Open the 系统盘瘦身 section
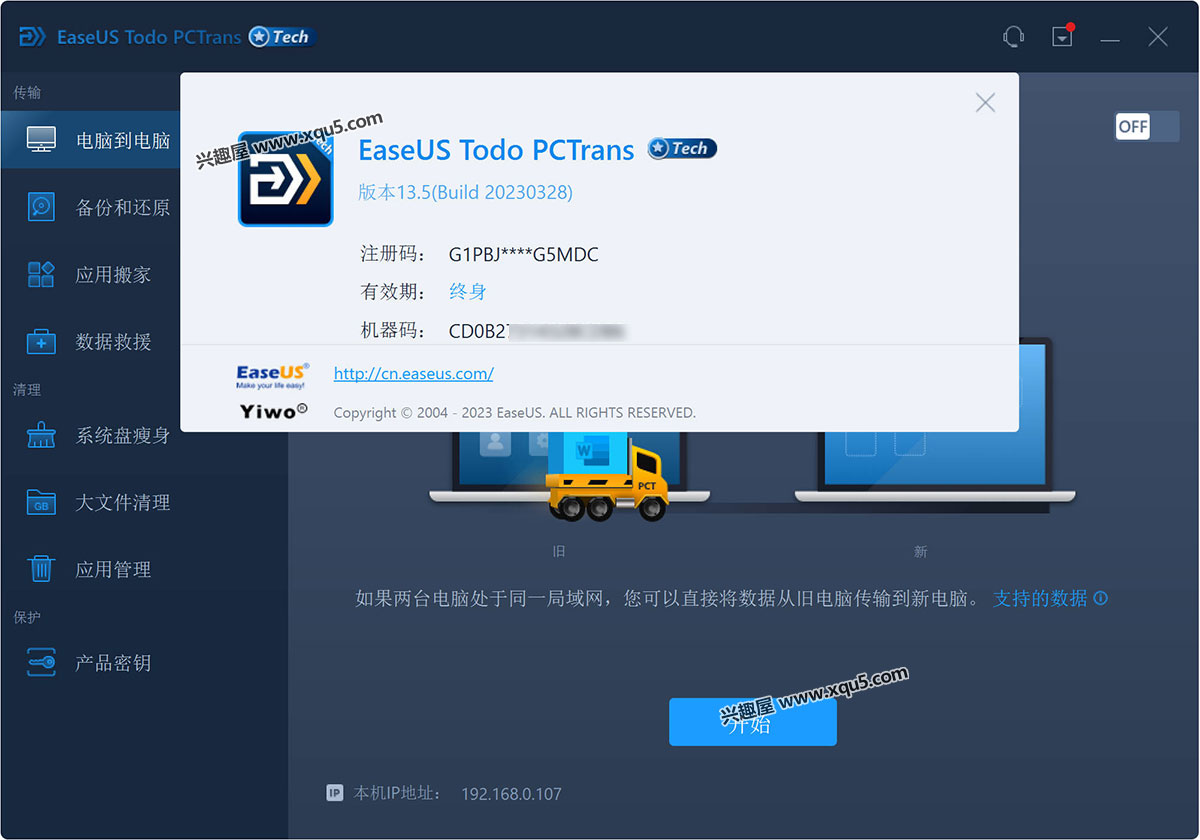Viewport: 1200px width, 840px height. pos(122,435)
